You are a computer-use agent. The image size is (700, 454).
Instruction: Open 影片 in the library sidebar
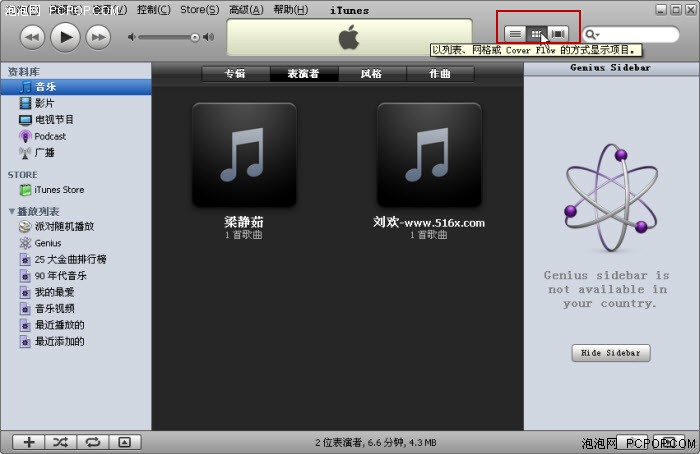click(x=76, y=103)
